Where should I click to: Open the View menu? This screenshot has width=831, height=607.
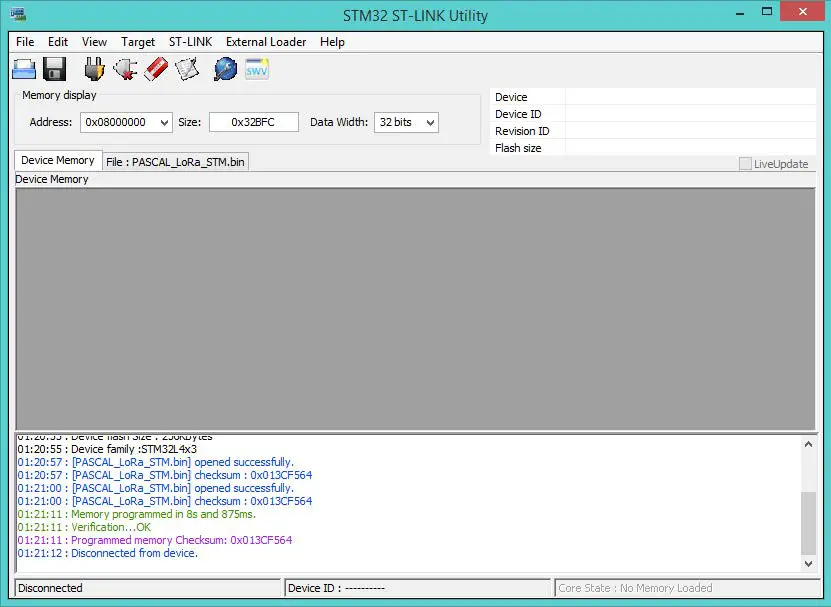coord(94,42)
